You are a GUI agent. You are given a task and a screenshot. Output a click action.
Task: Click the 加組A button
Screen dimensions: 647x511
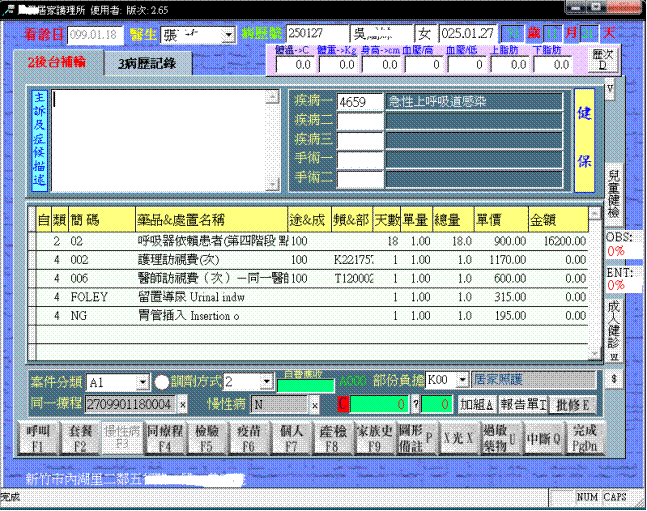[477, 404]
